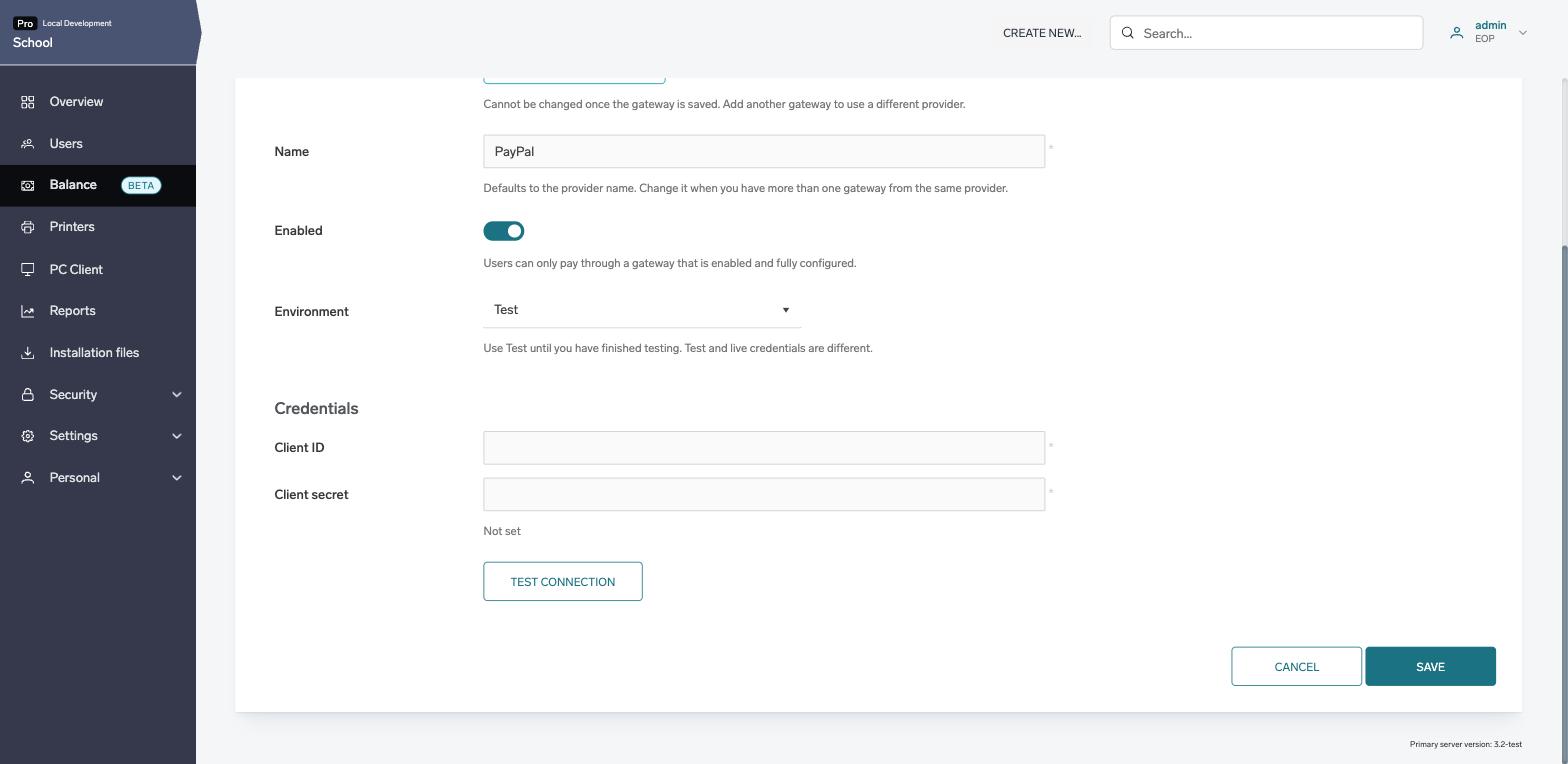The image size is (1568, 764).
Task: Cancel editing the gateway
Action: tap(1296, 666)
